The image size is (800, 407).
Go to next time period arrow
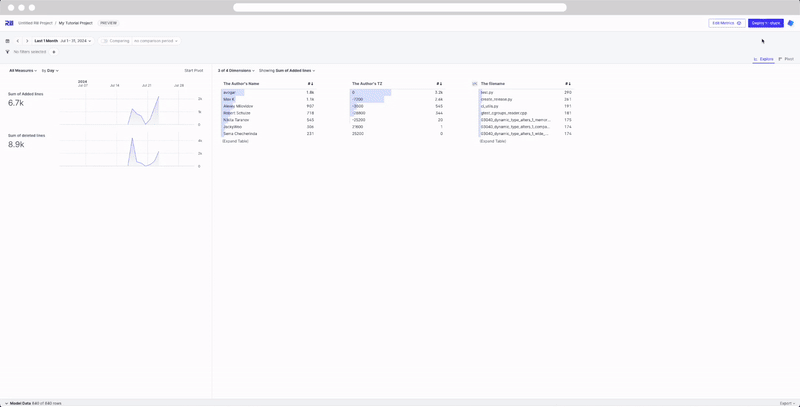[x=27, y=41]
